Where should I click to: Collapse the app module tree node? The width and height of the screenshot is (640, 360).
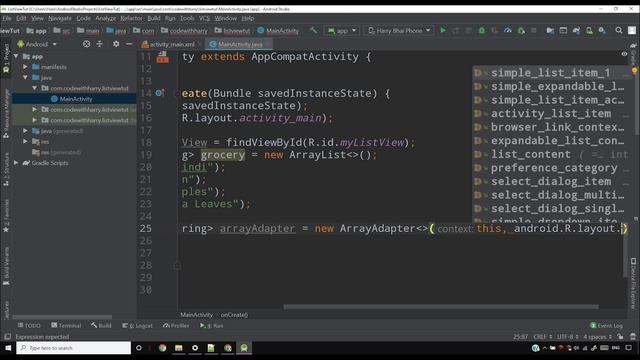[16, 56]
